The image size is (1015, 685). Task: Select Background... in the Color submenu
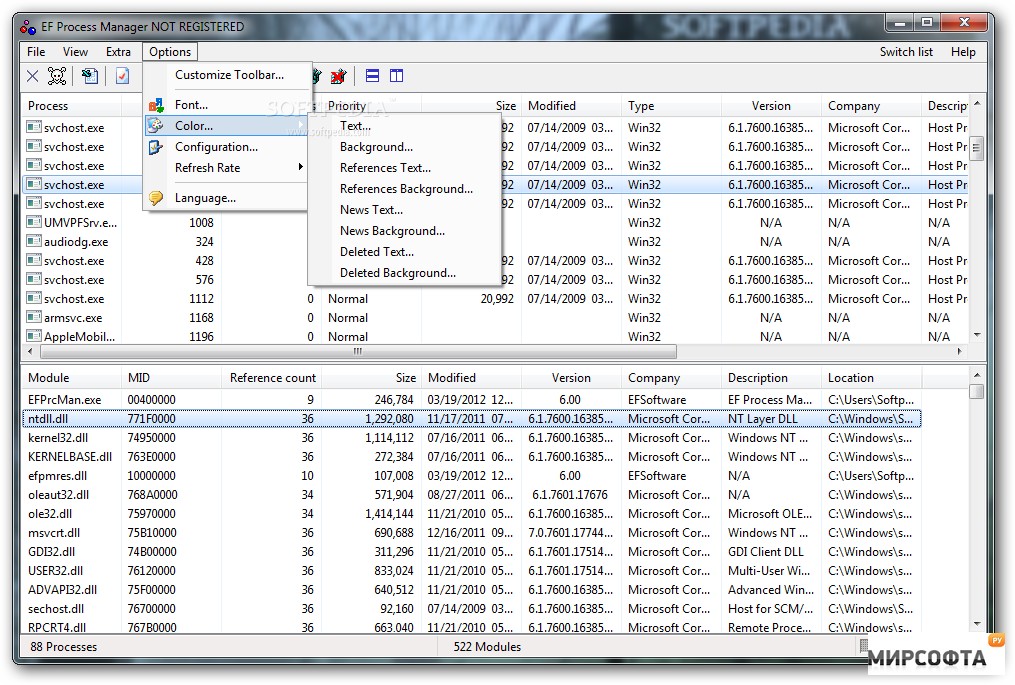(x=376, y=147)
